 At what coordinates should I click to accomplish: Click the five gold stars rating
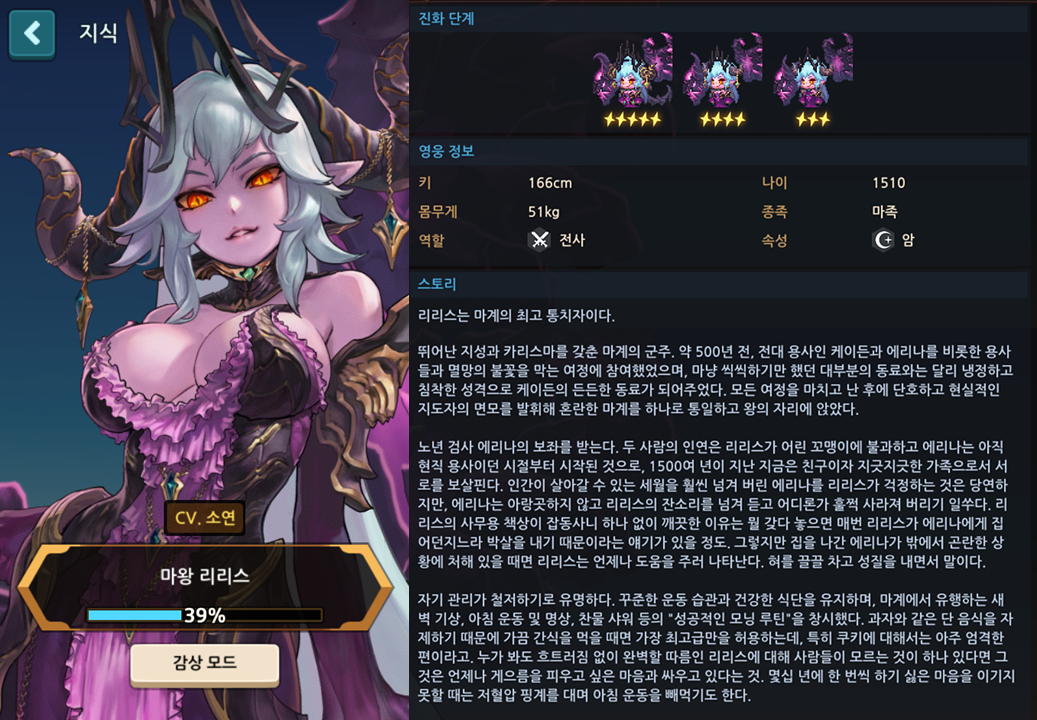point(632,120)
